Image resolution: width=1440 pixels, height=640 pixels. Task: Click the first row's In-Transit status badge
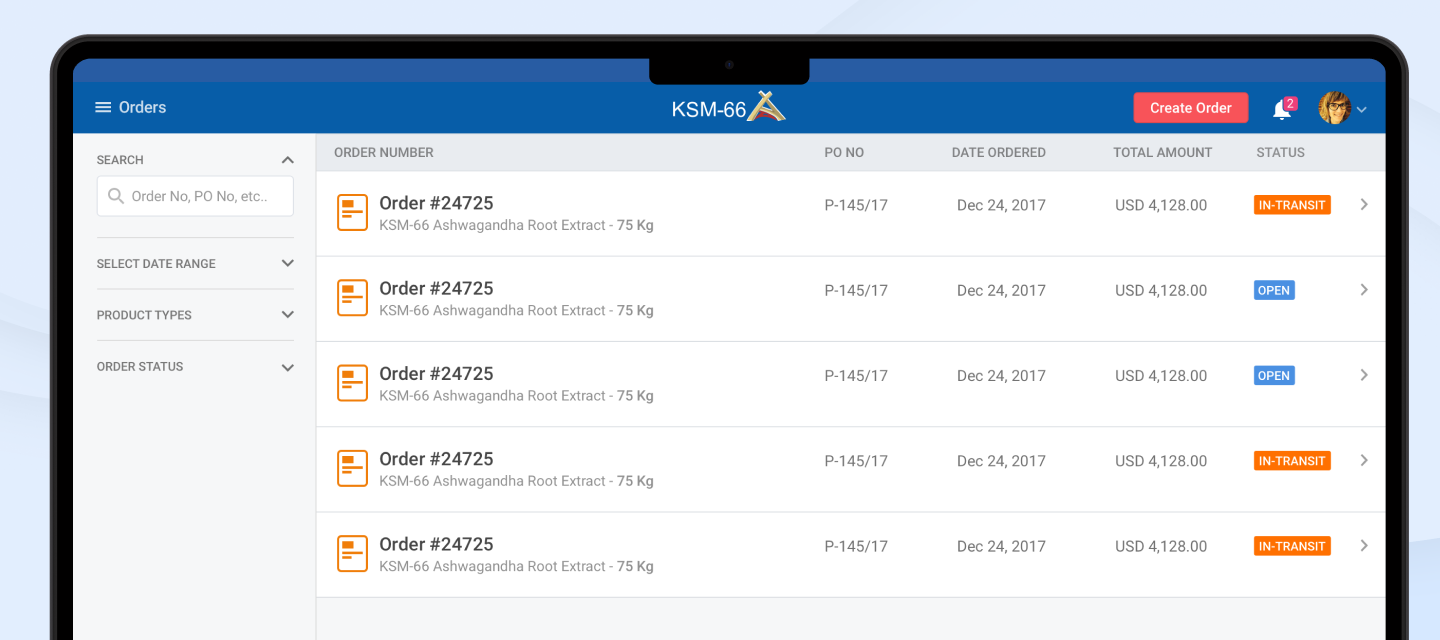tap(1292, 205)
